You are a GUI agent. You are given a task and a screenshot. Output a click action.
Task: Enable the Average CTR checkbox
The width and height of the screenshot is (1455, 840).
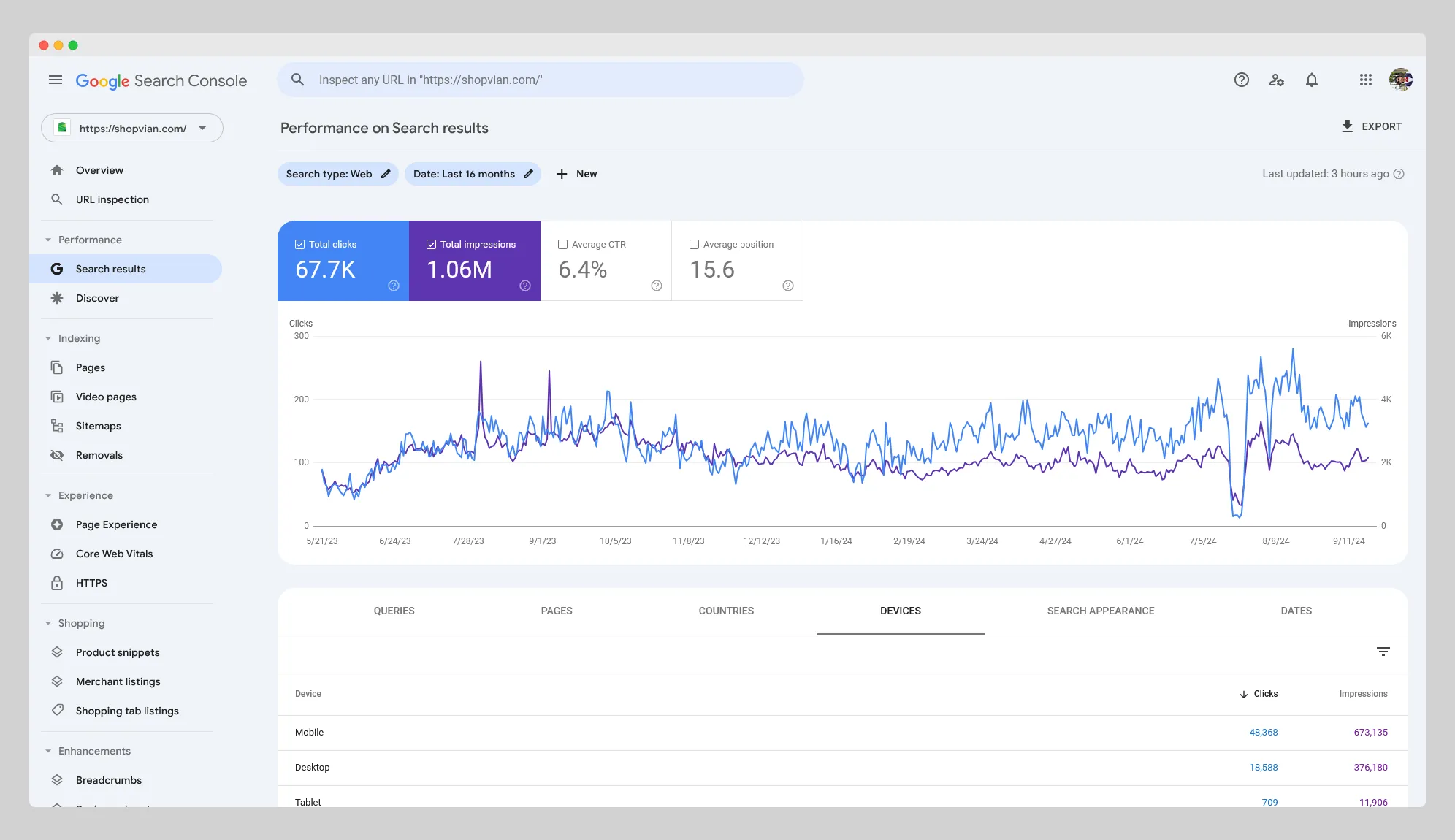coord(562,244)
